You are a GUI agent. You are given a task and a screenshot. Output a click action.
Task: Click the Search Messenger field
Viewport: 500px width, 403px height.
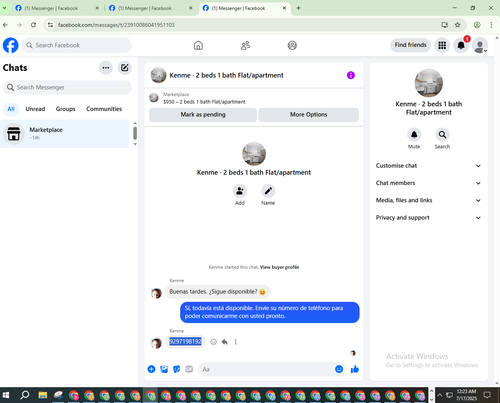point(67,87)
